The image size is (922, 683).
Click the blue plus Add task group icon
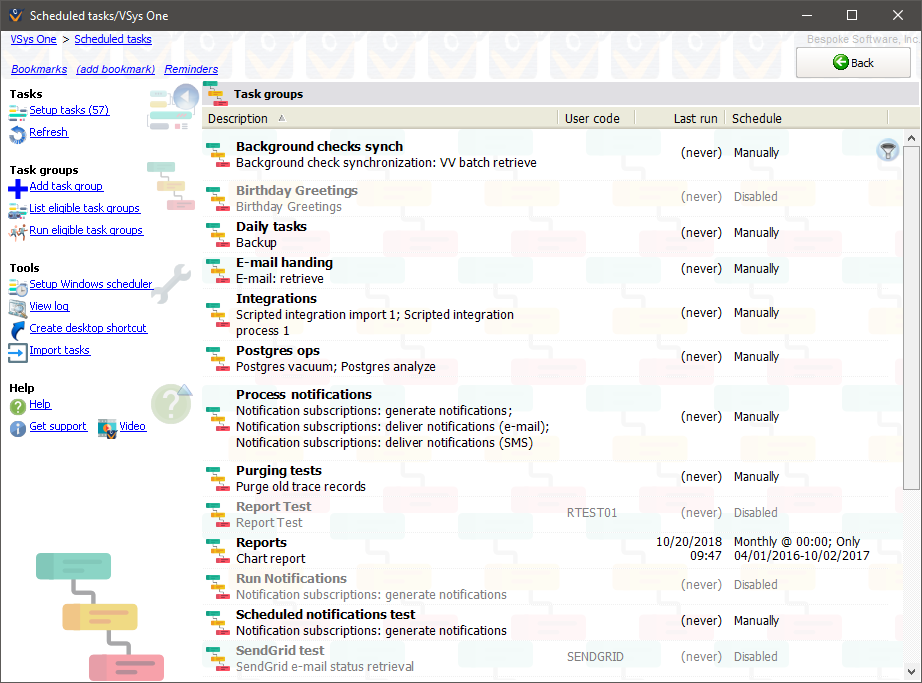(18, 187)
